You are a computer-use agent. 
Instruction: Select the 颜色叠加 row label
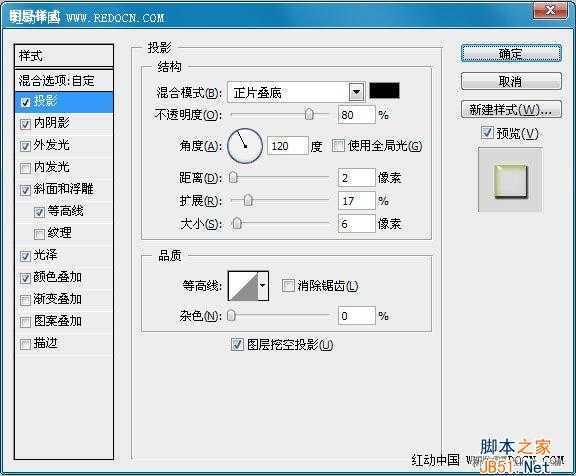tap(57, 277)
